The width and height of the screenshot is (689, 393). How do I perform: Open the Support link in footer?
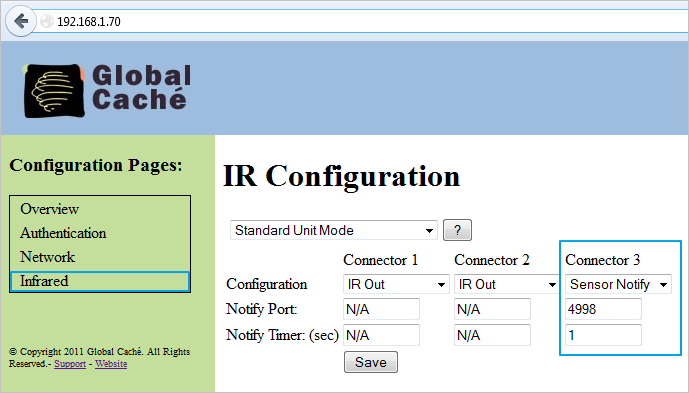click(x=70, y=364)
